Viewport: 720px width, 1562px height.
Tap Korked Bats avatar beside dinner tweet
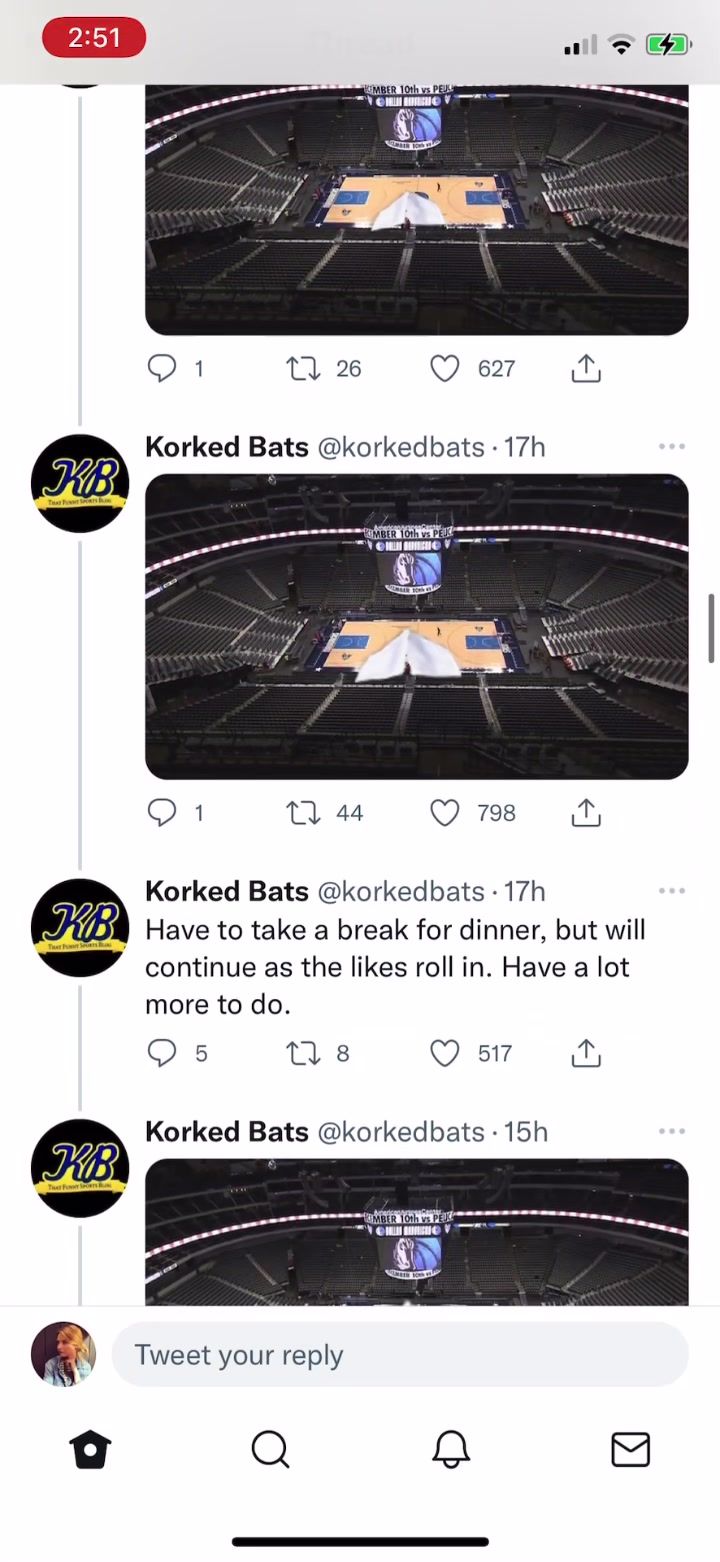pyautogui.click(x=80, y=927)
